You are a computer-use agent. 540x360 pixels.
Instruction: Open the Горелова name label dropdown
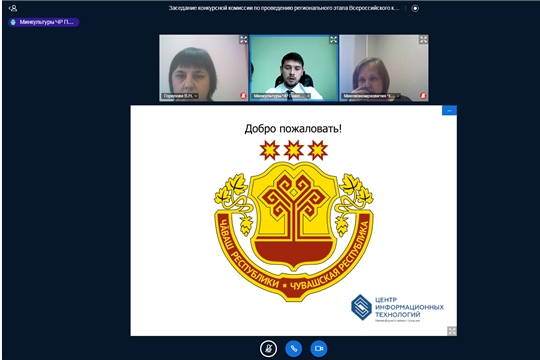tap(180, 96)
